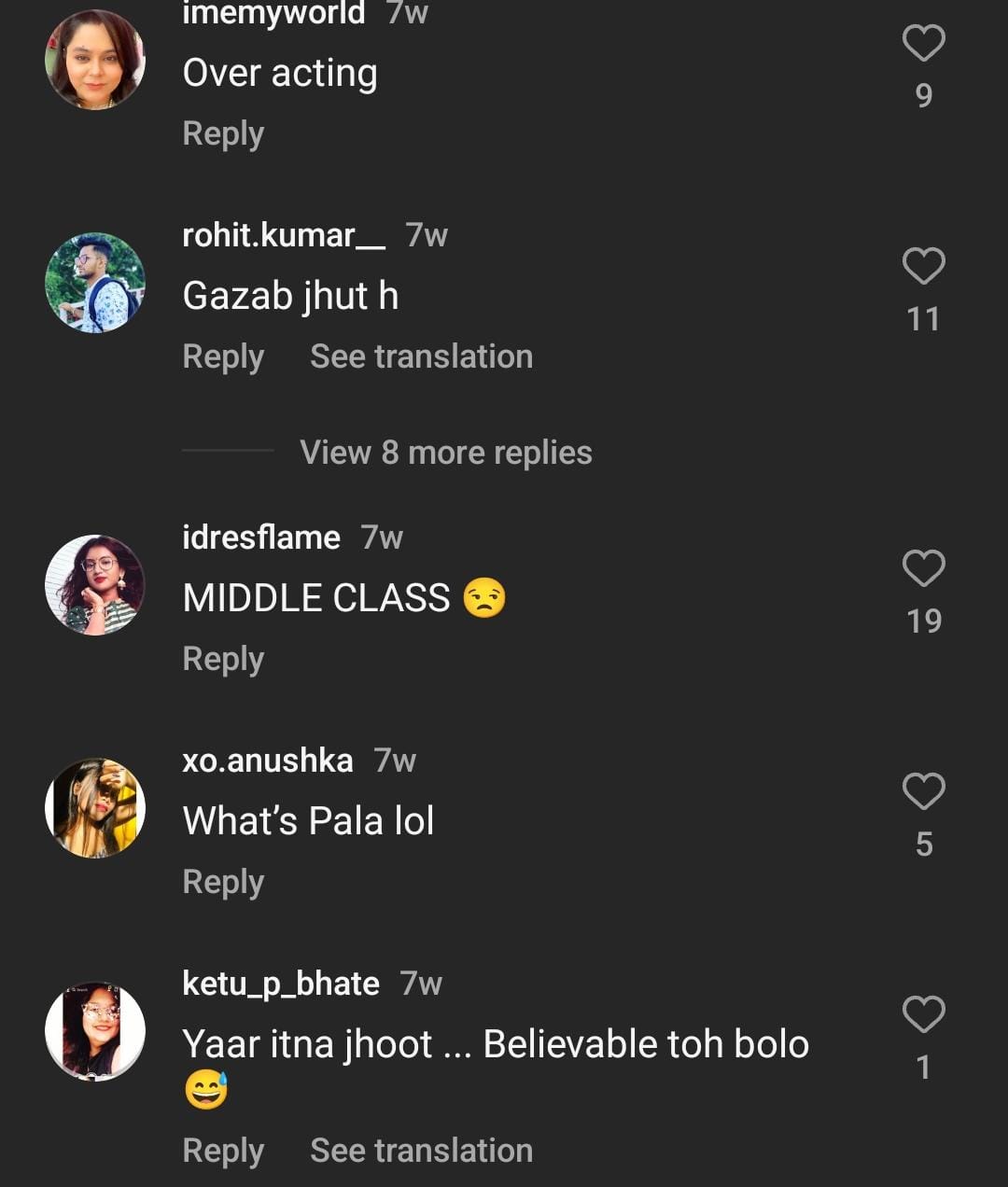Like the 'MIDDLE CLASS' comment by idresflame
The width and height of the screenshot is (1008, 1187).
(923, 568)
